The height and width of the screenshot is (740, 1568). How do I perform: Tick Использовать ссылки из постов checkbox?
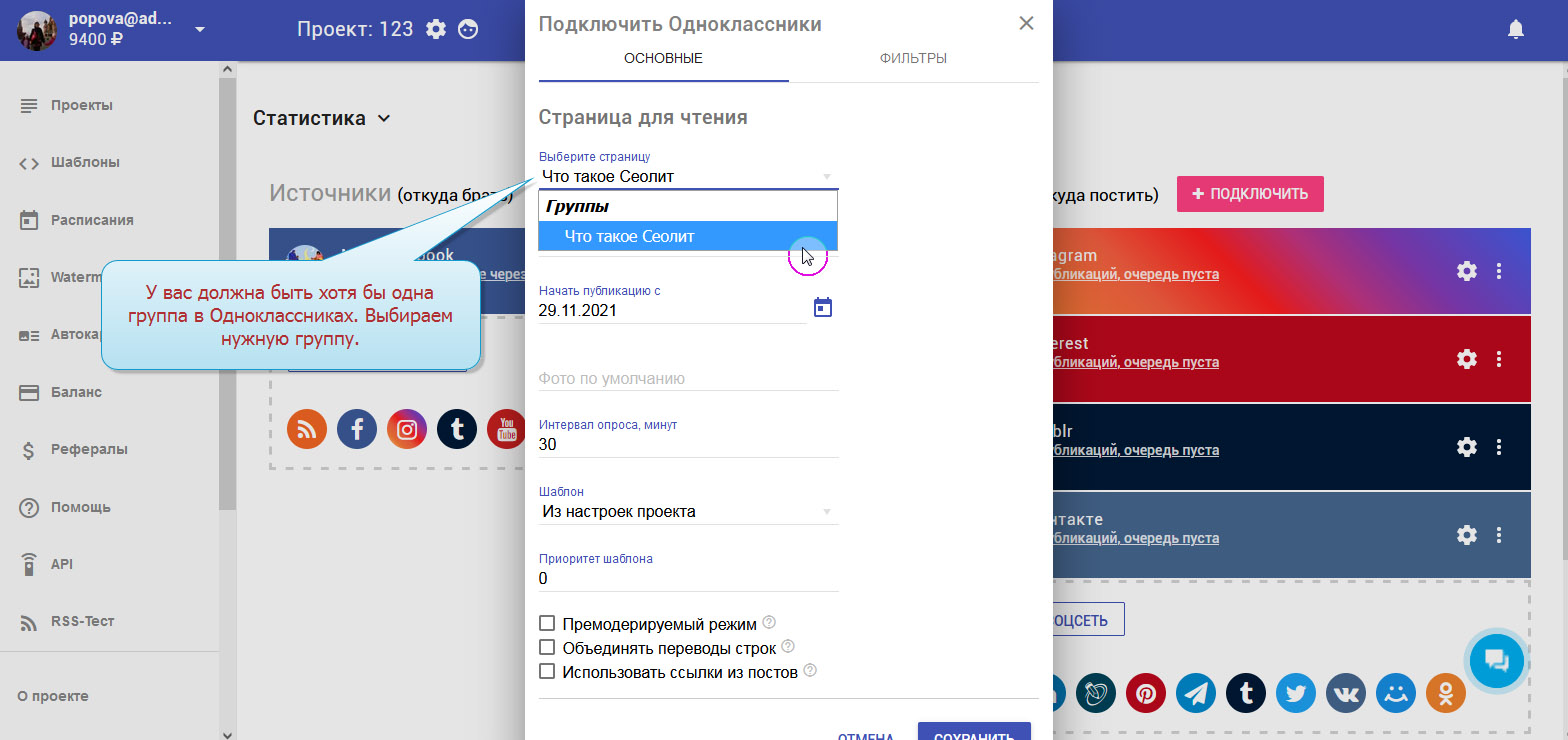point(547,672)
